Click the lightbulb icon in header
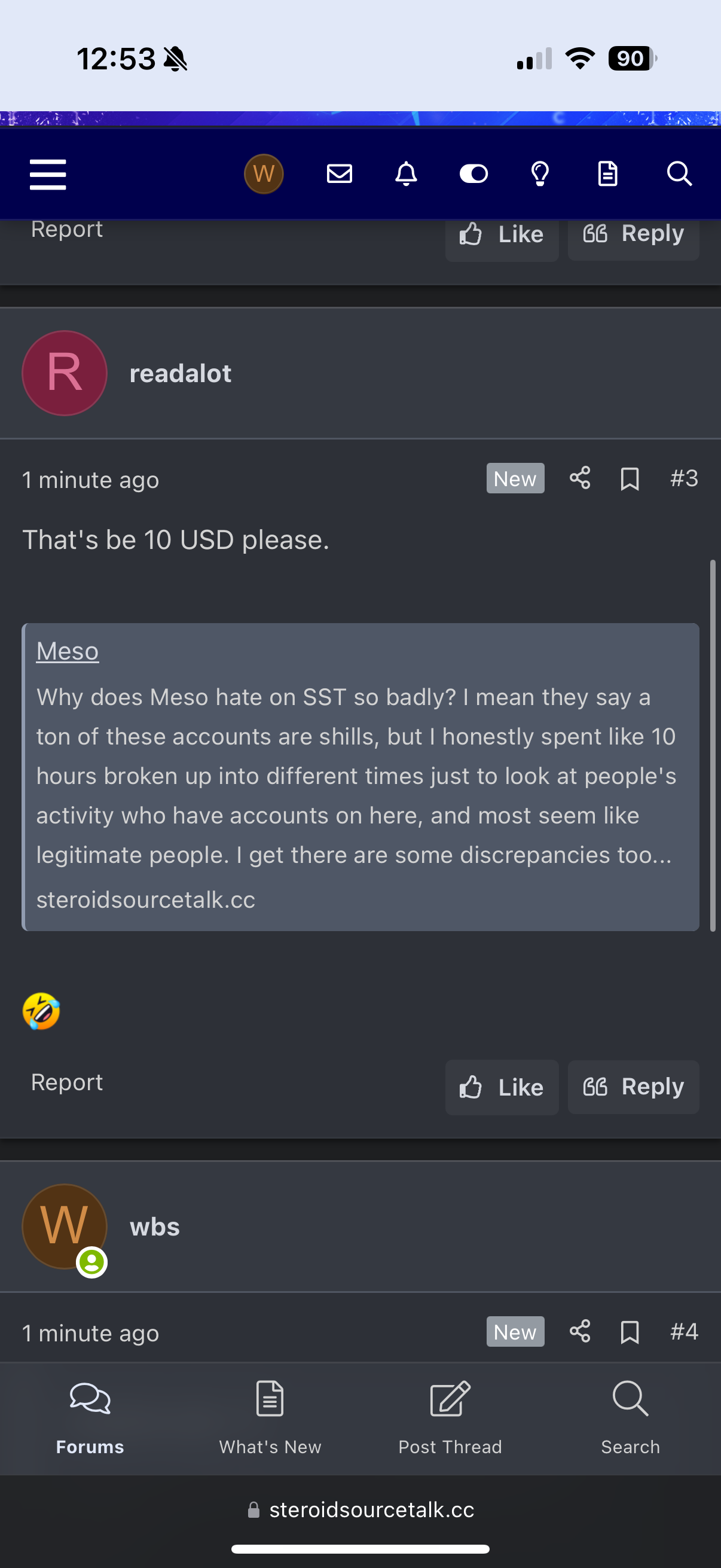 (540, 174)
